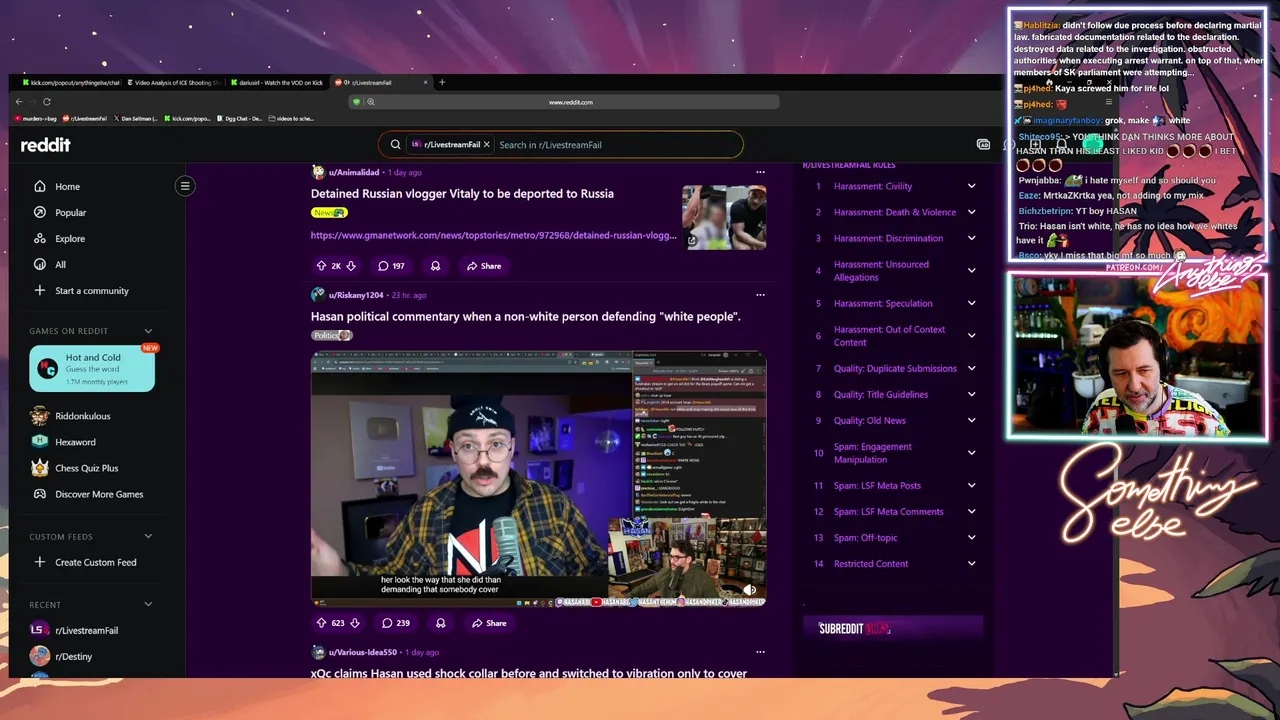This screenshot has width=1280, height=720.
Task: Expand rule 7 Quality: Duplicate Submissions
Action: (x=971, y=368)
